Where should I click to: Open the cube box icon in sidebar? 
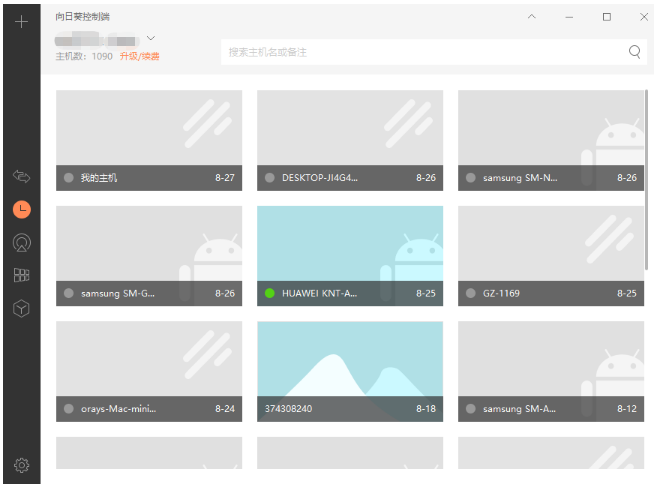click(x=21, y=309)
